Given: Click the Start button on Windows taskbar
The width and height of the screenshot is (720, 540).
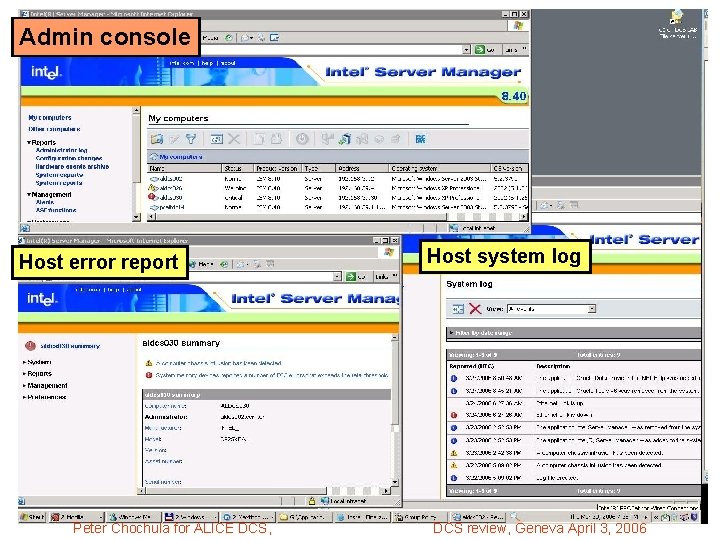Looking at the screenshot, I should [x=32, y=517].
